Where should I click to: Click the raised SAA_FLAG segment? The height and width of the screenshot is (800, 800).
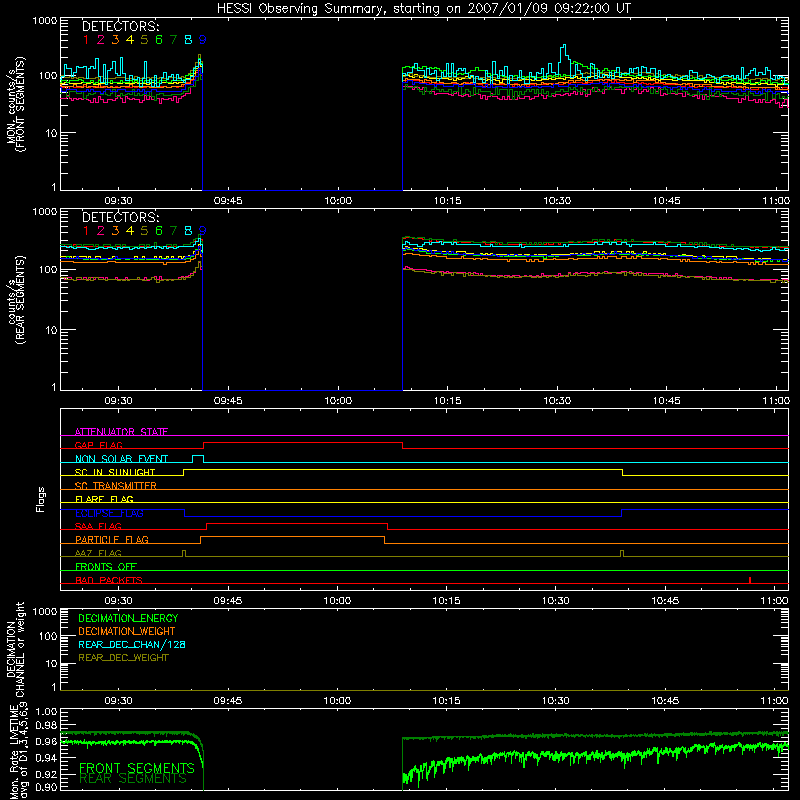tap(297, 524)
